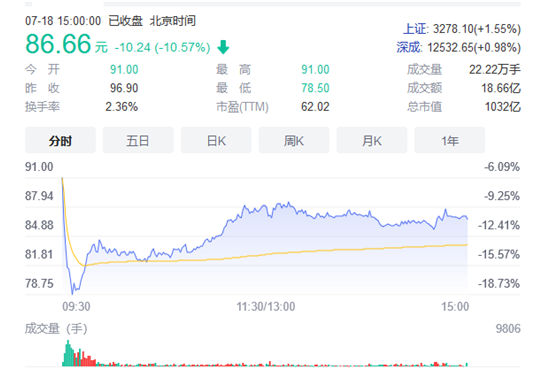
Task: Open the 月K chart tab
Action: pyautogui.click(x=372, y=141)
